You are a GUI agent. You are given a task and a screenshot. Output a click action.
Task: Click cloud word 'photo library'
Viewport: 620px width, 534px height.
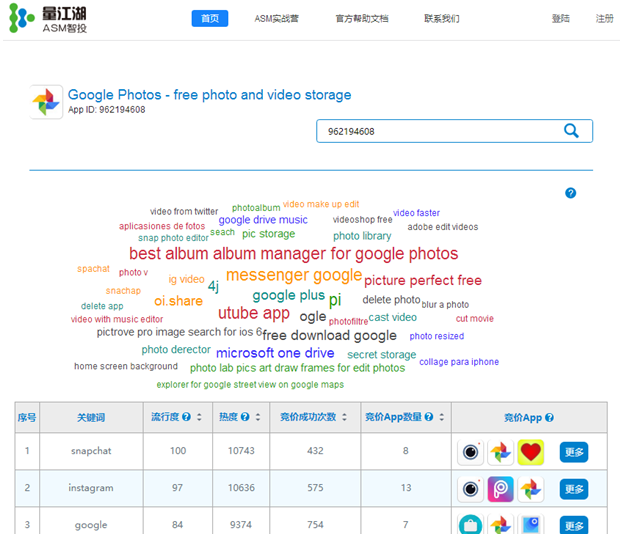pos(362,236)
